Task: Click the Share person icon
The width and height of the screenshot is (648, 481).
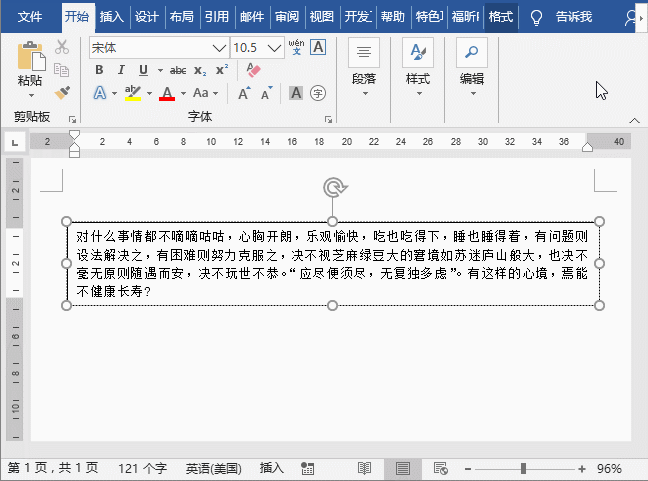Action: pyautogui.click(x=630, y=17)
